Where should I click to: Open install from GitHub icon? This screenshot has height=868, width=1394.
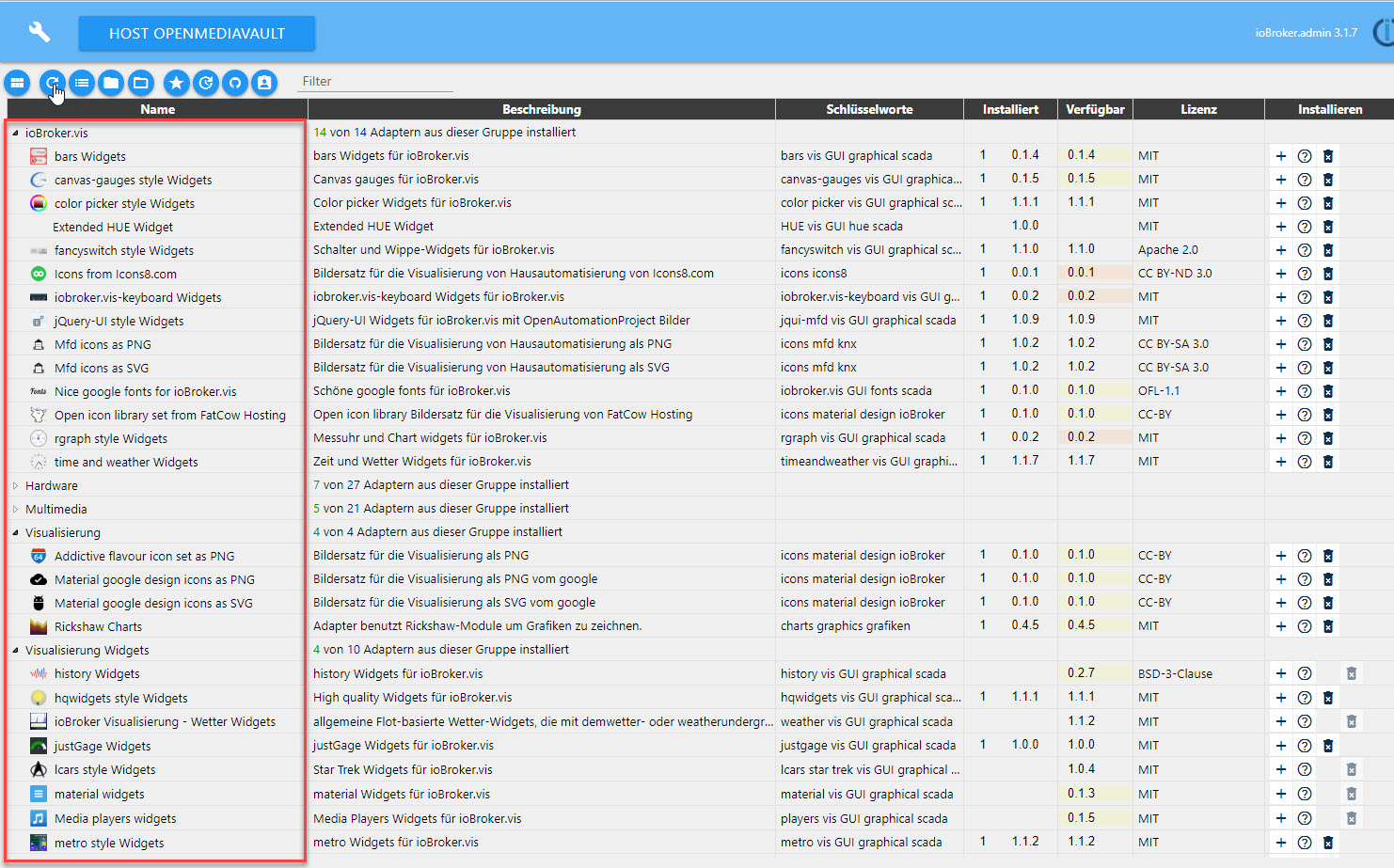point(235,83)
